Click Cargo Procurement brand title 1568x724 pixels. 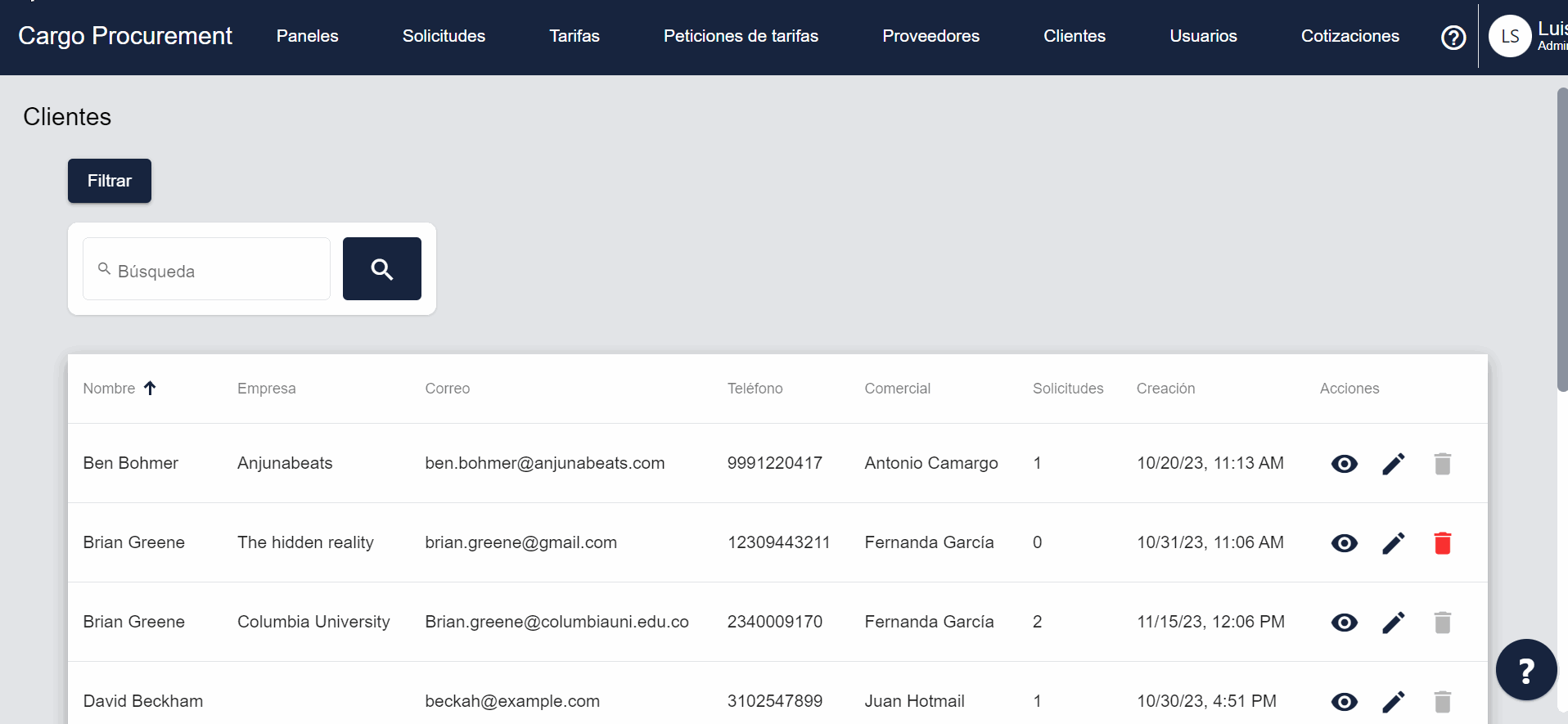click(x=125, y=36)
